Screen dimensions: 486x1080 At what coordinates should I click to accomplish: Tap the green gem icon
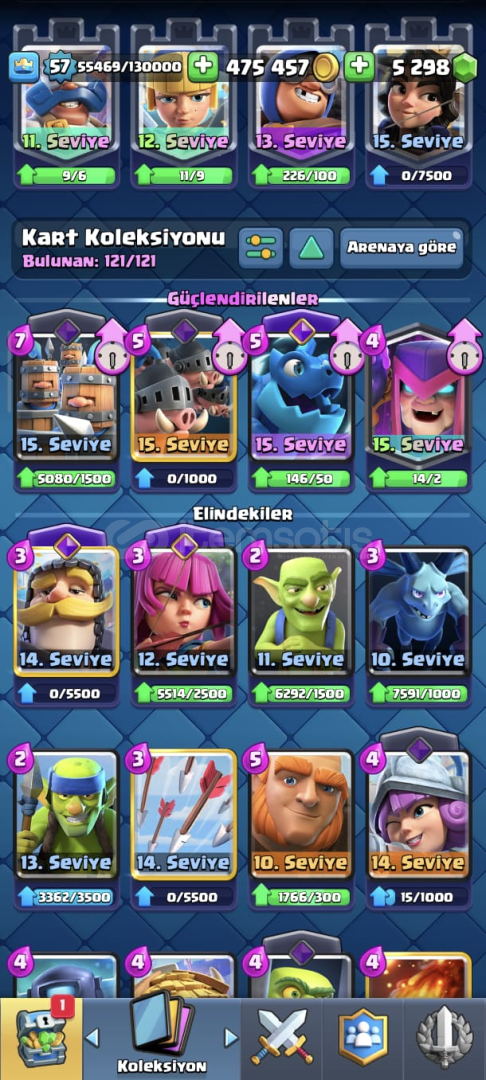pos(465,68)
